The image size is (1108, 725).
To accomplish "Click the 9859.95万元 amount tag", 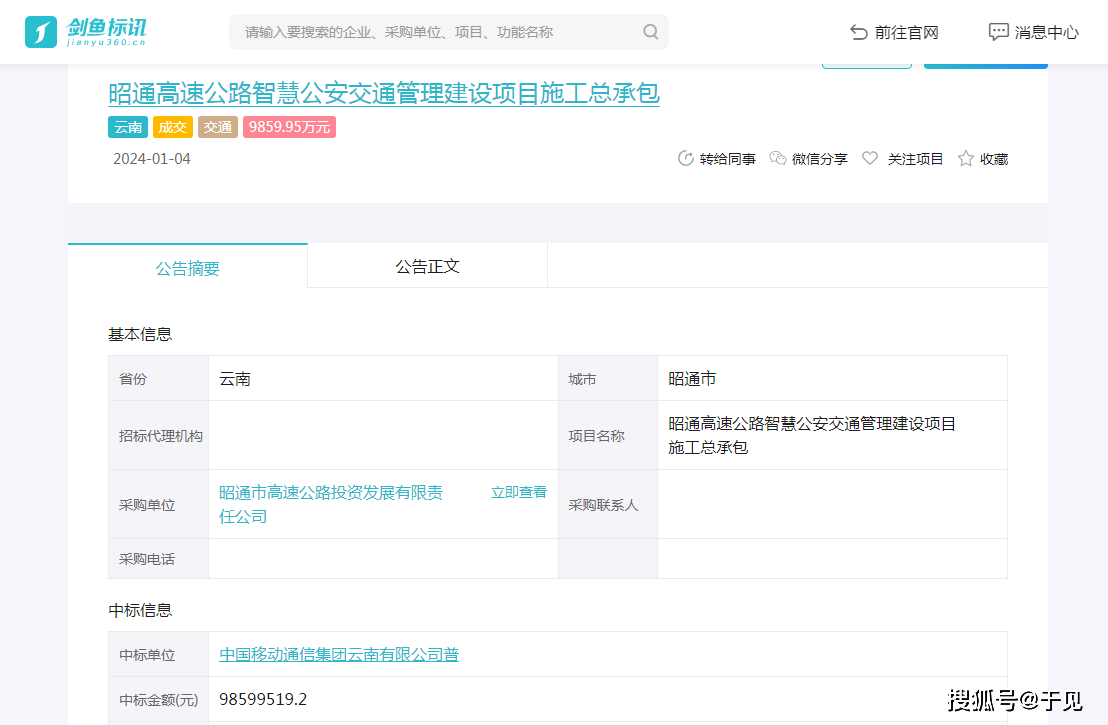I will tap(289, 127).
